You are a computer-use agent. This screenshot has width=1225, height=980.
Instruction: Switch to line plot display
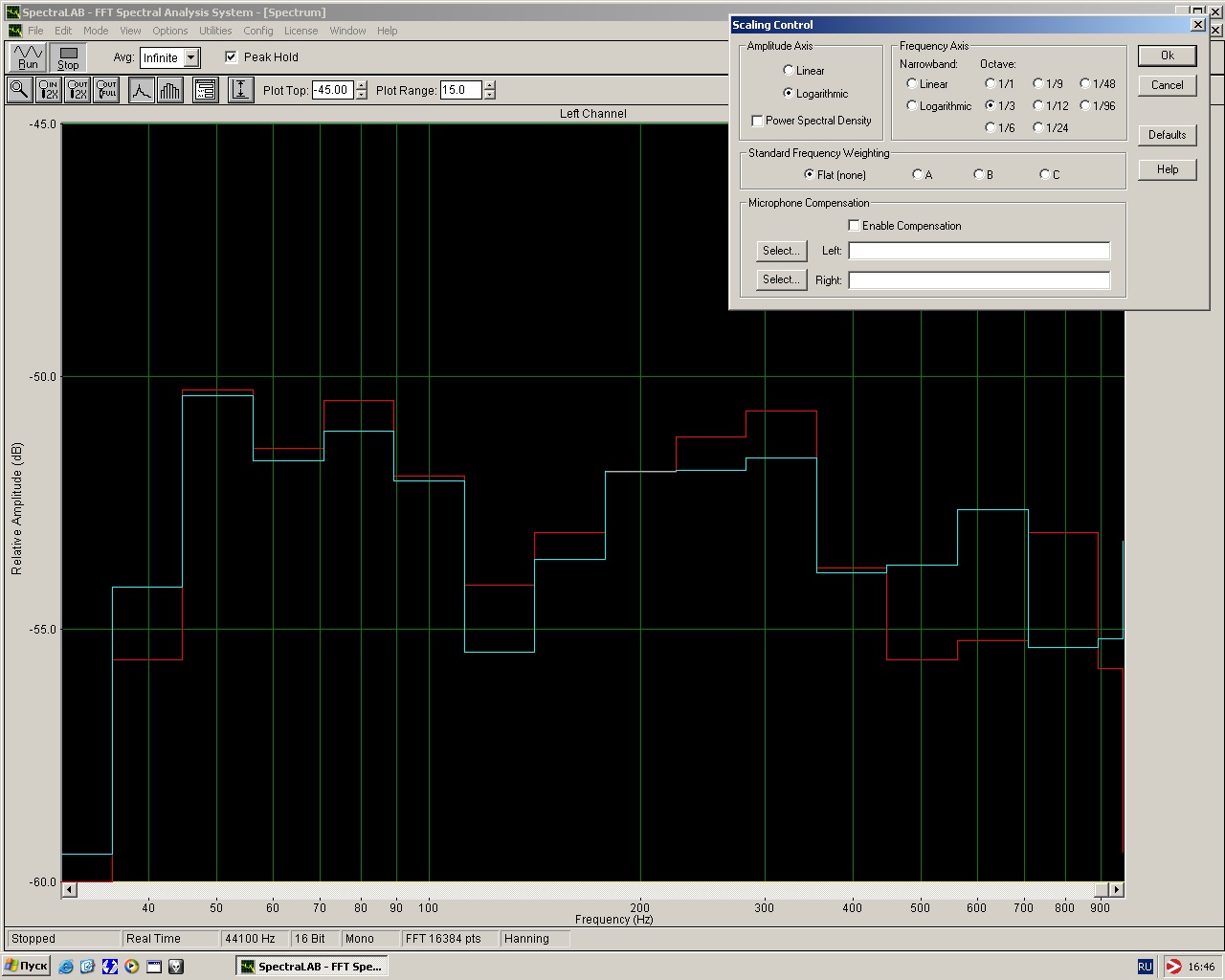coord(142,90)
